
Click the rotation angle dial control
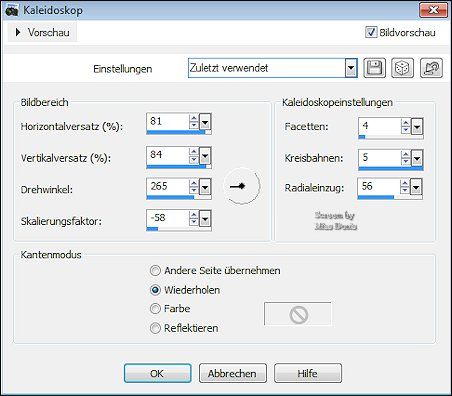coord(242,186)
